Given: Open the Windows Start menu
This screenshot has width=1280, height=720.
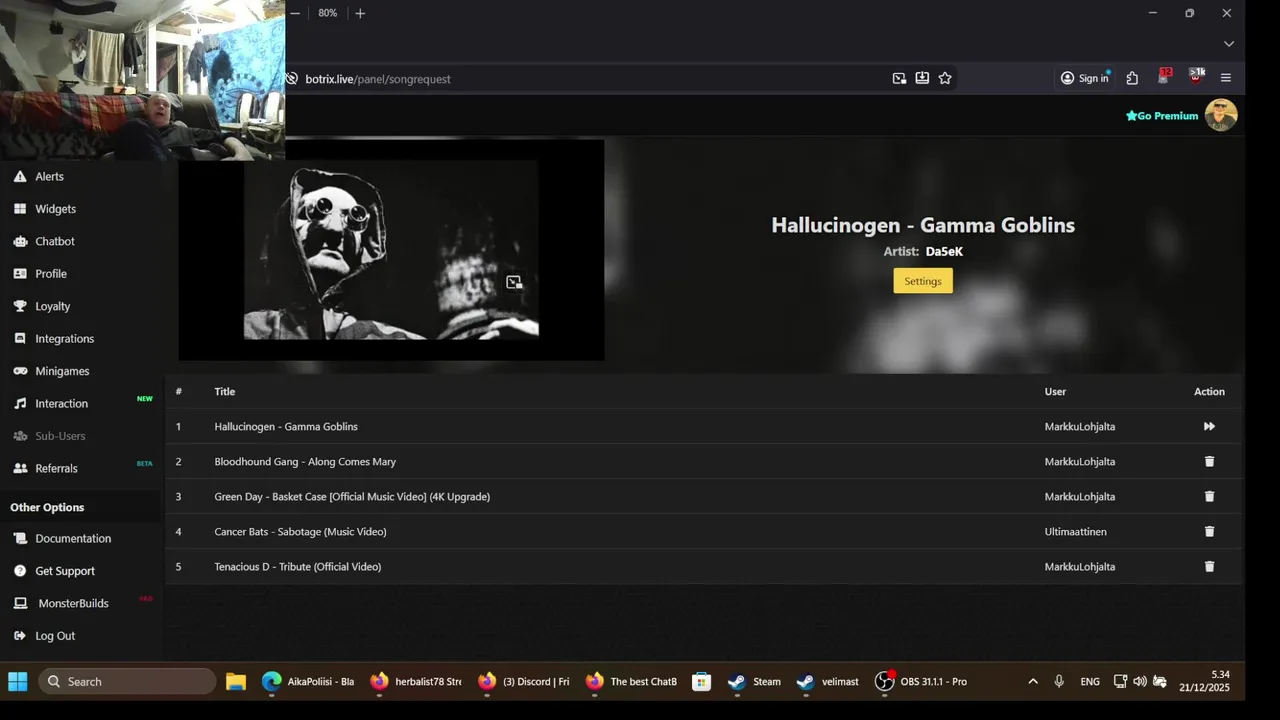Looking at the screenshot, I should 18,682.
